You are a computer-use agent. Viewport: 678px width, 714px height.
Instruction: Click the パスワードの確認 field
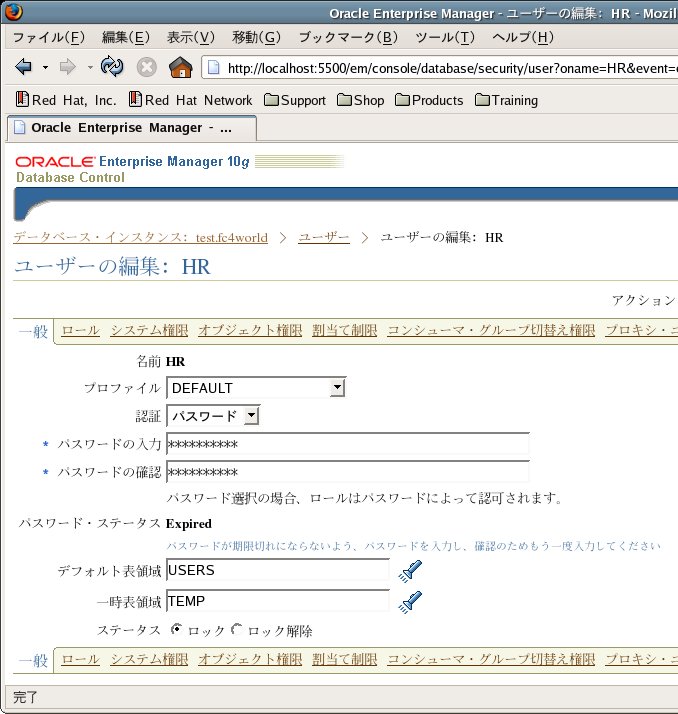(x=348, y=472)
